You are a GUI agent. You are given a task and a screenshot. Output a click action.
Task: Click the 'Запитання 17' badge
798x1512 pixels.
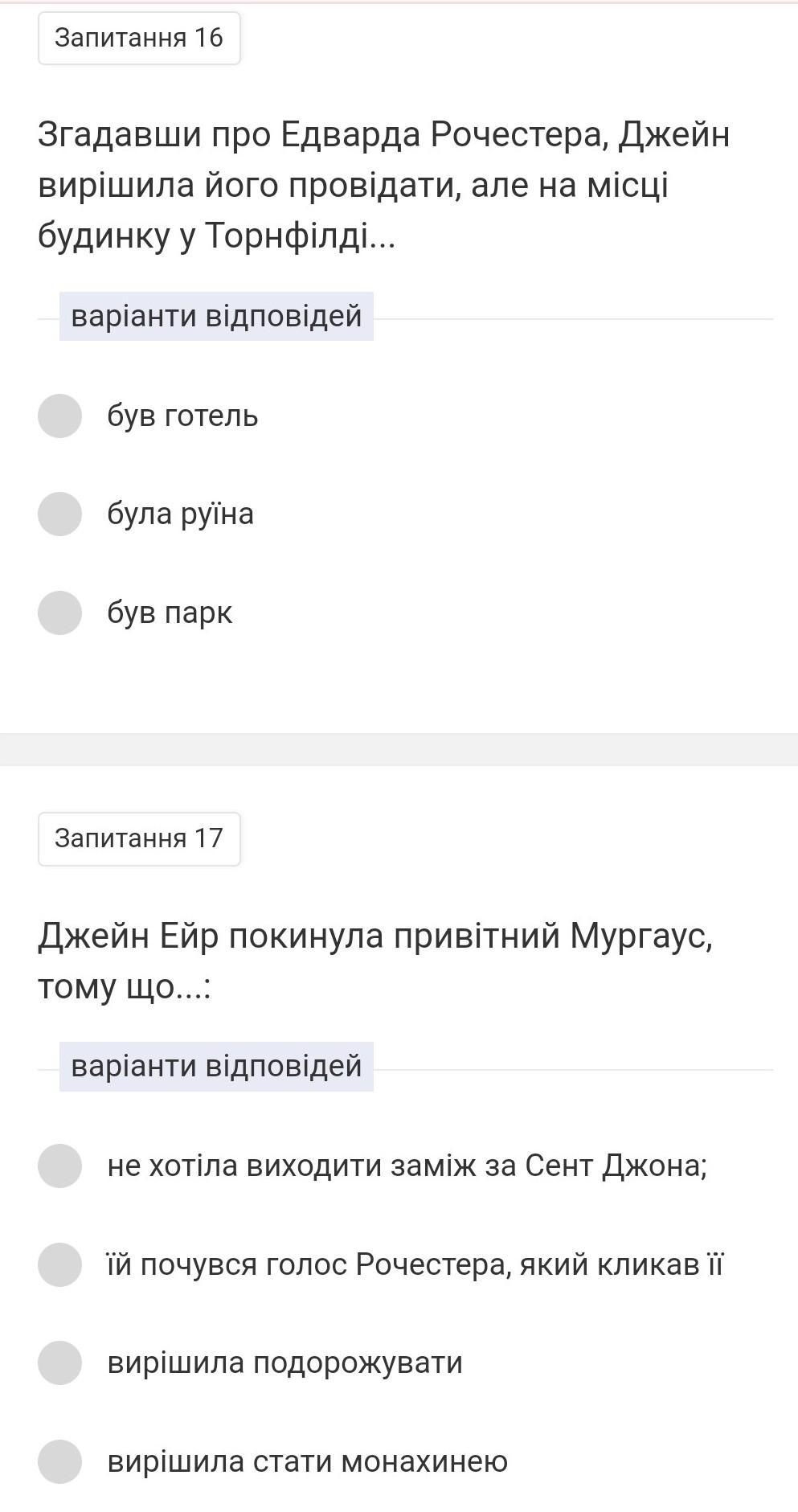139,838
